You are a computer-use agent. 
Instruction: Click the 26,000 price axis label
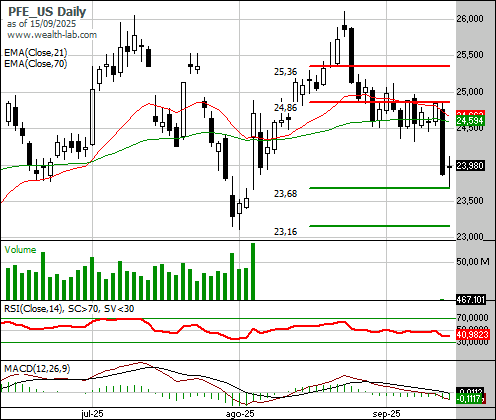[470, 19]
